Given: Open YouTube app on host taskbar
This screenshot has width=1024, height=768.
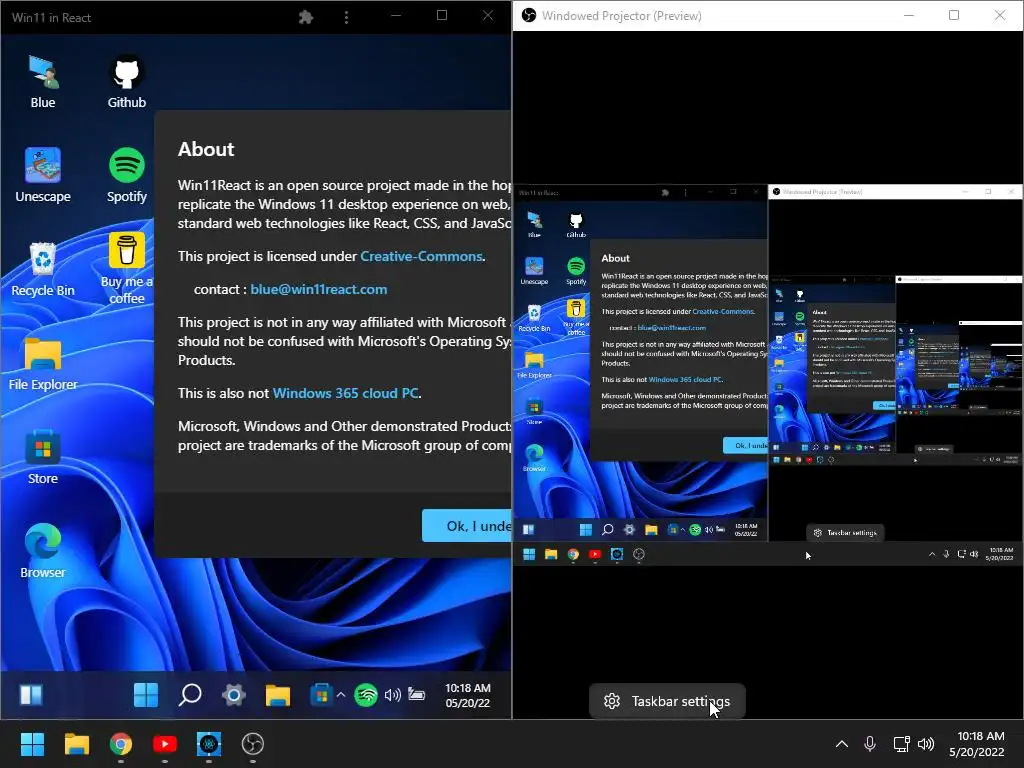Looking at the screenshot, I should pos(165,744).
